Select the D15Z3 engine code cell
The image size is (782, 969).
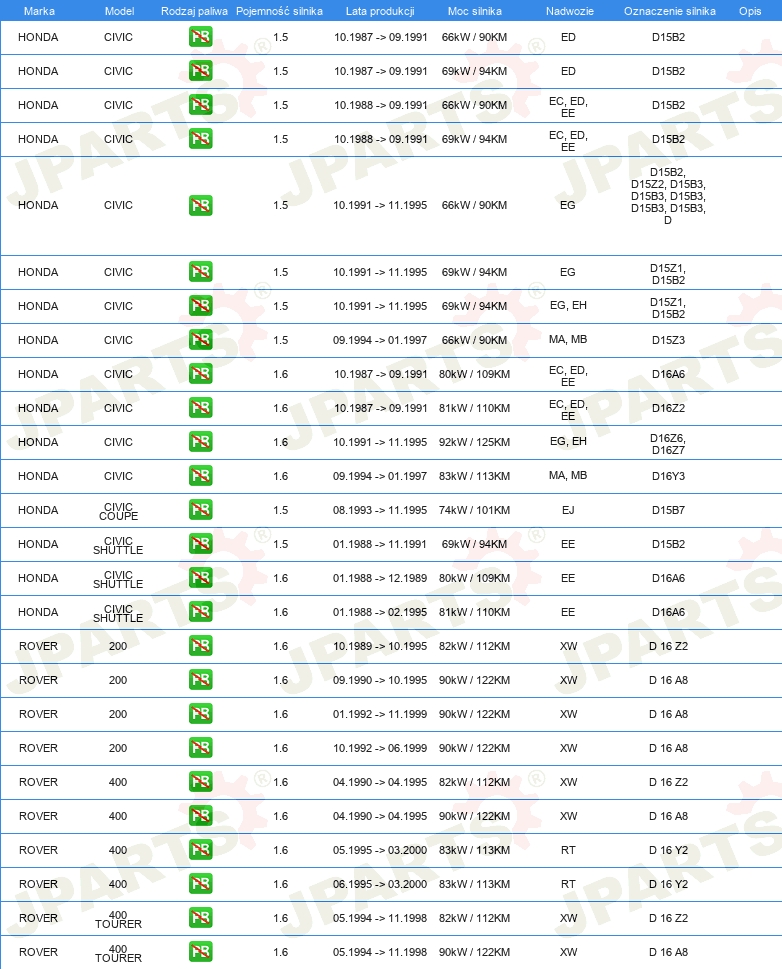coord(668,340)
